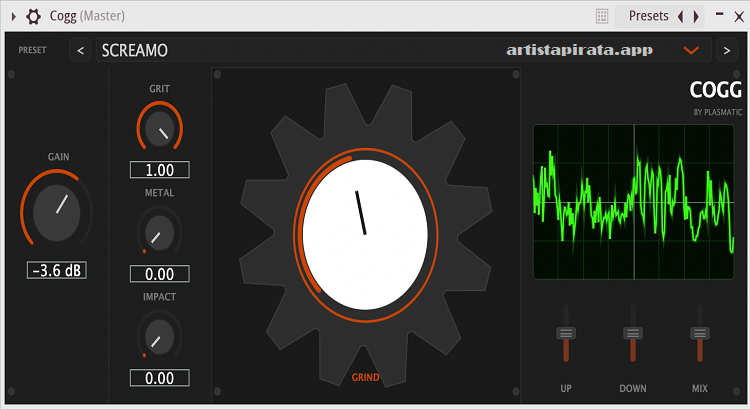This screenshot has width=750, height=410.
Task: Click the GAIN label
Action: coord(58,157)
